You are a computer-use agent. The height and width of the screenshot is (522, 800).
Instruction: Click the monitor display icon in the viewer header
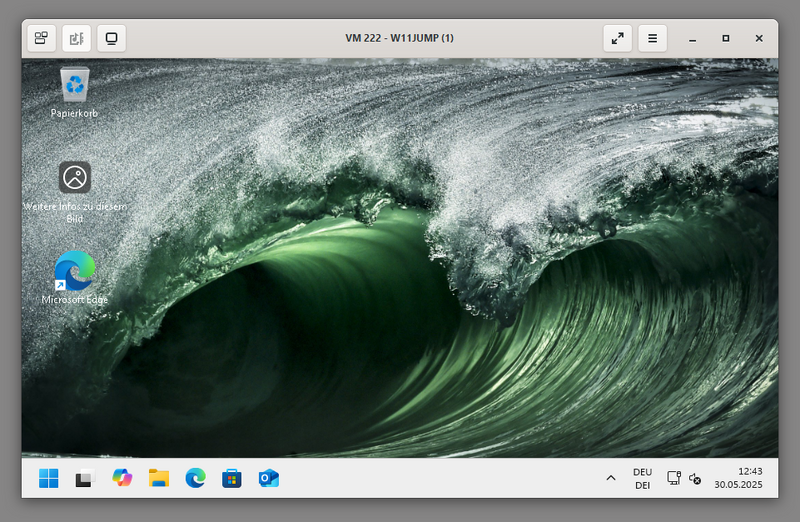tap(111, 39)
